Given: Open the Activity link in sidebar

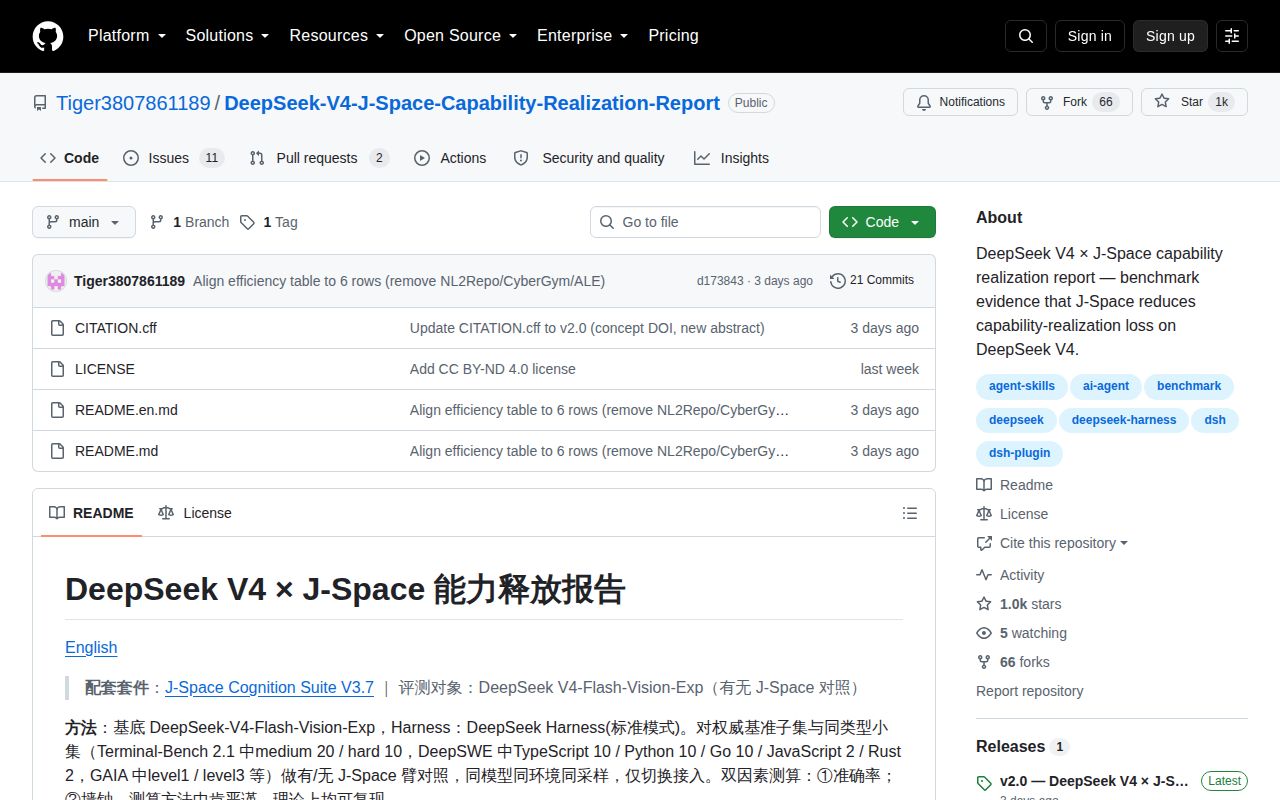Looking at the screenshot, I should point(1010,575).
